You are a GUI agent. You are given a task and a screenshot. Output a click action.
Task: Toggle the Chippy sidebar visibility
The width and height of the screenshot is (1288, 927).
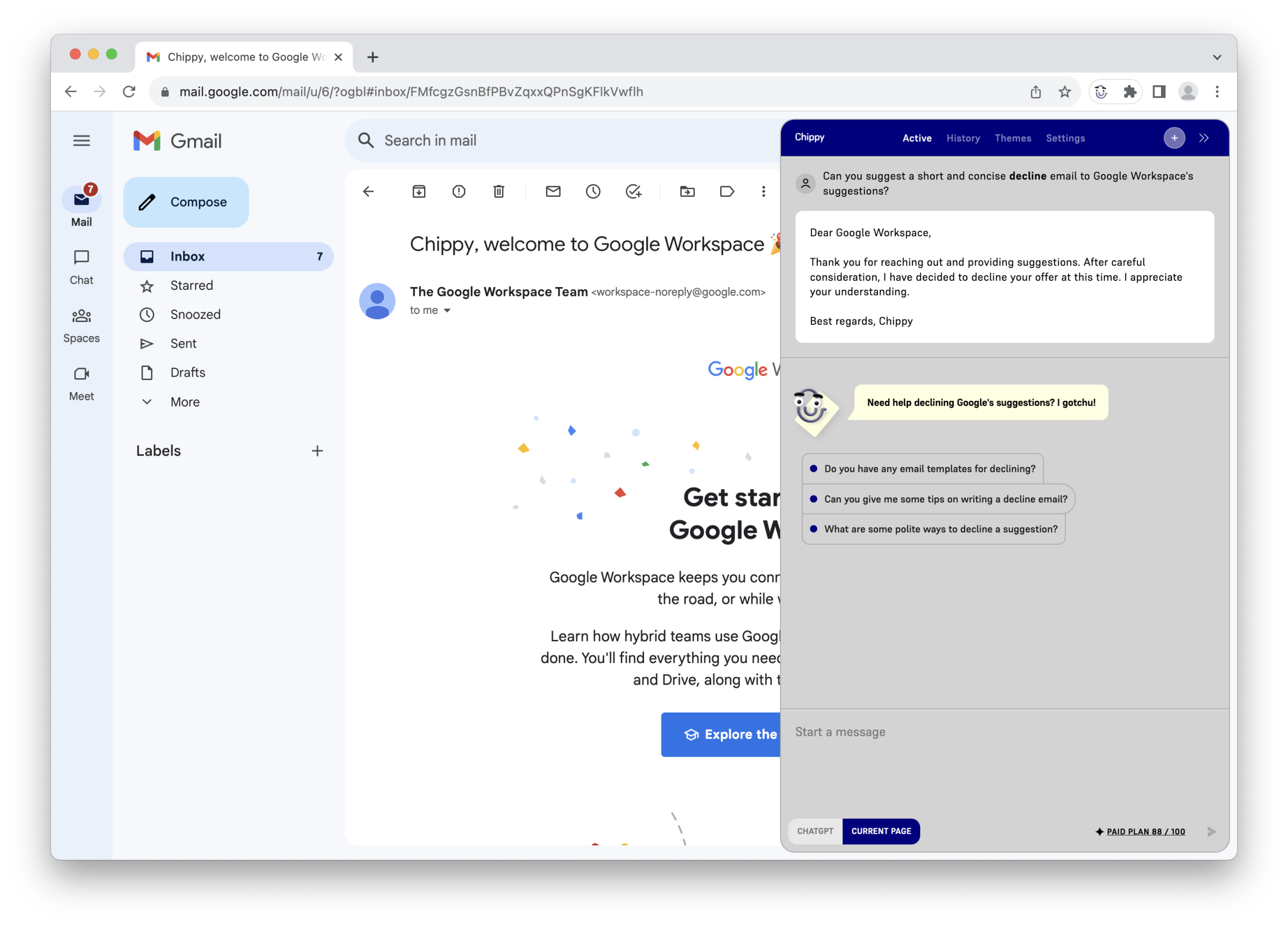pos(1204,137)
